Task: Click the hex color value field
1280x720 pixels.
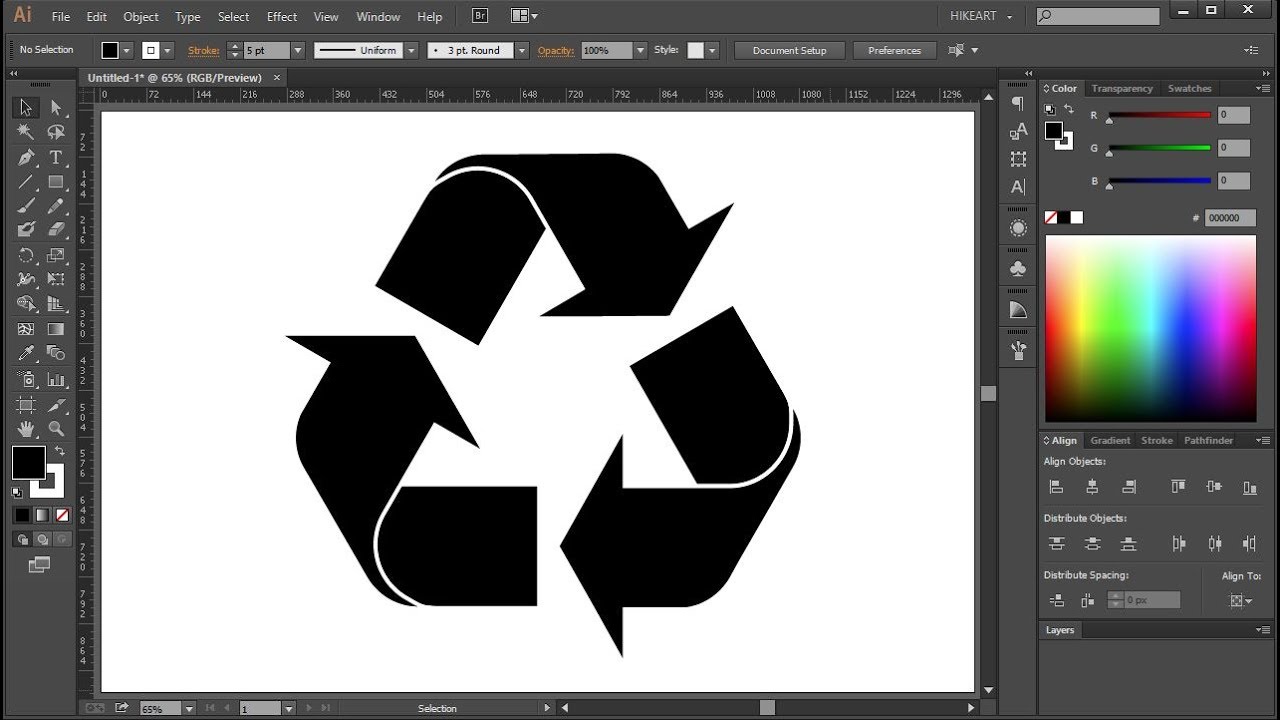Action: pyautogui.click(x=1230, y=218)
